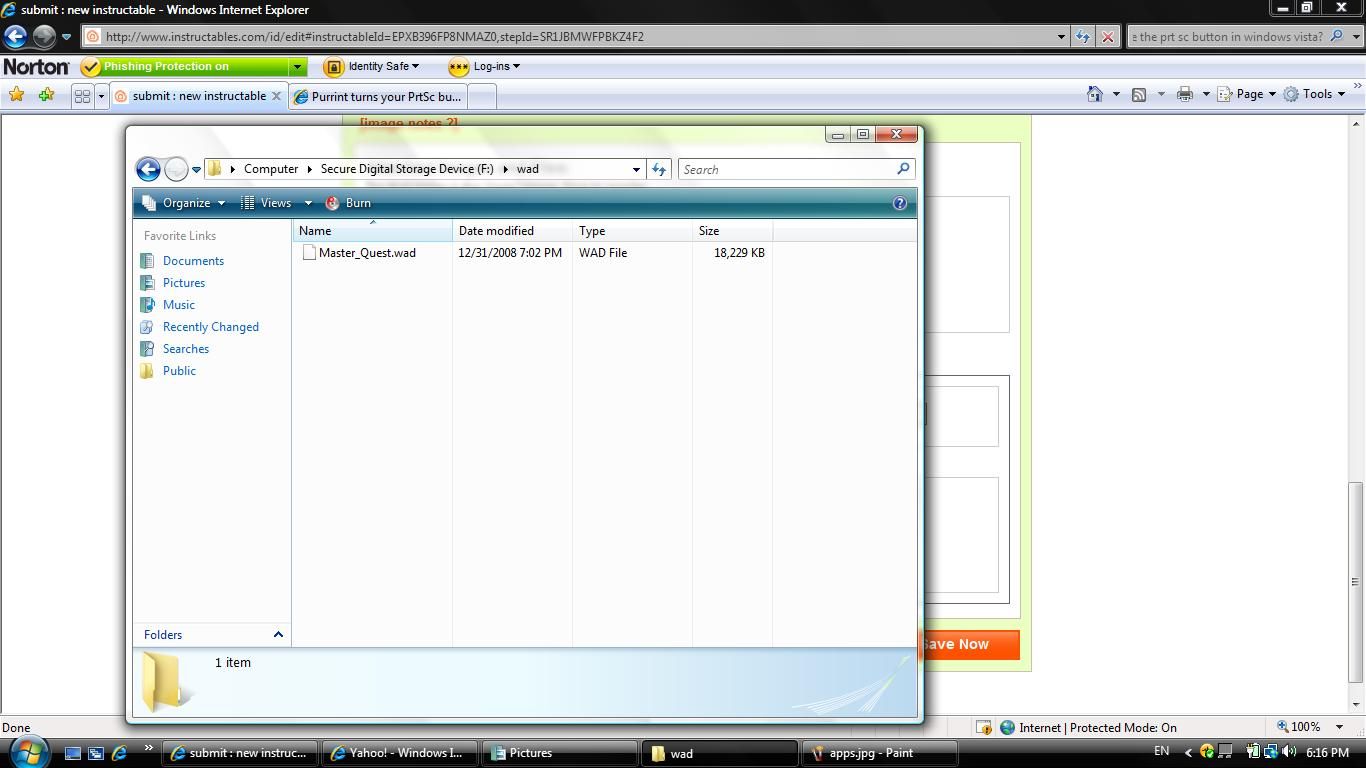This screenshot has height=768, width=1366.
Task: Select the Master_Quest.wad file
Action: coord(366,253)
